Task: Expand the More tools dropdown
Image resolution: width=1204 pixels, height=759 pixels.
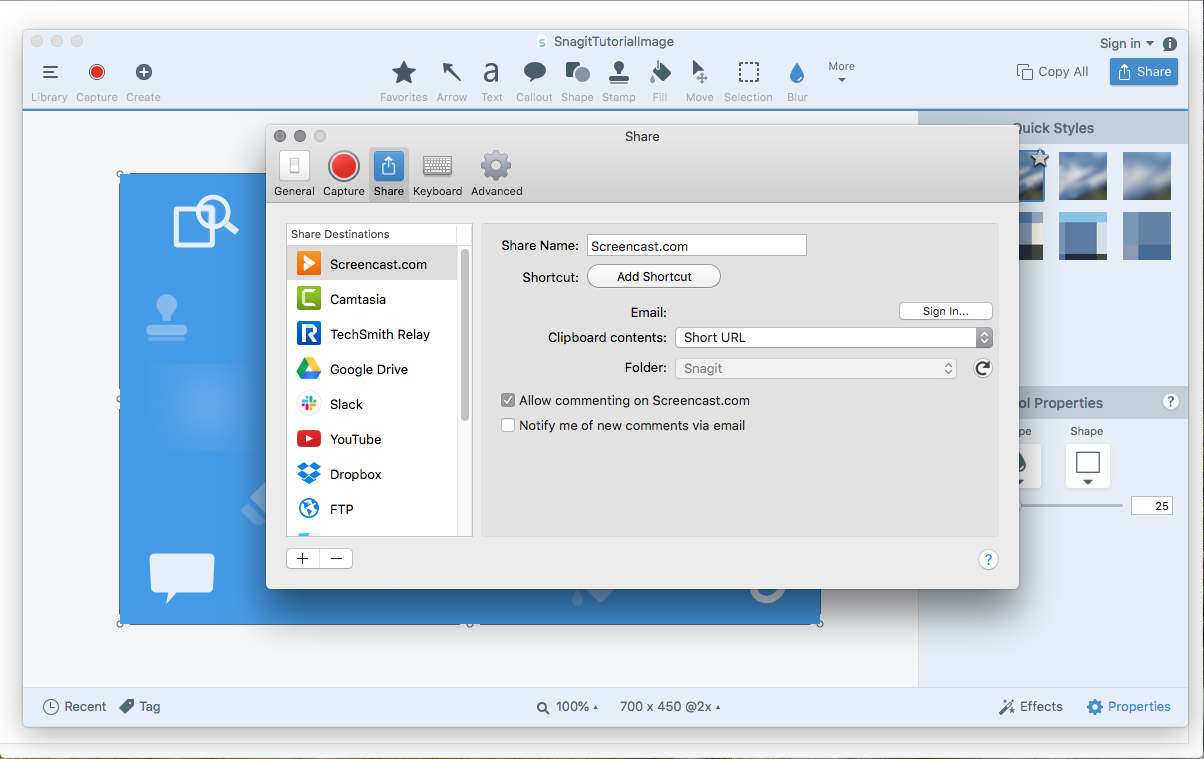Action: [x=841, y=73]
